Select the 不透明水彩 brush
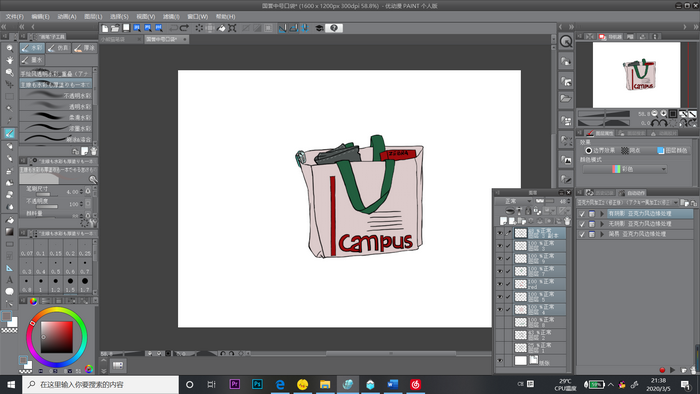The image size is (700, 394). point(56,95)
